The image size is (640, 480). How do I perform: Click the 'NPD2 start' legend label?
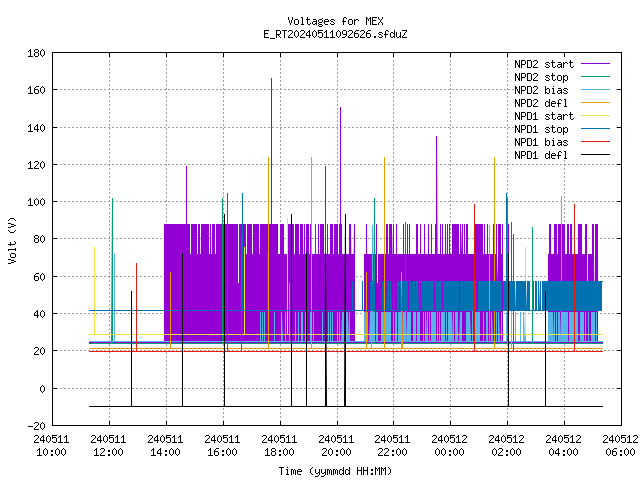pos(544,64)
